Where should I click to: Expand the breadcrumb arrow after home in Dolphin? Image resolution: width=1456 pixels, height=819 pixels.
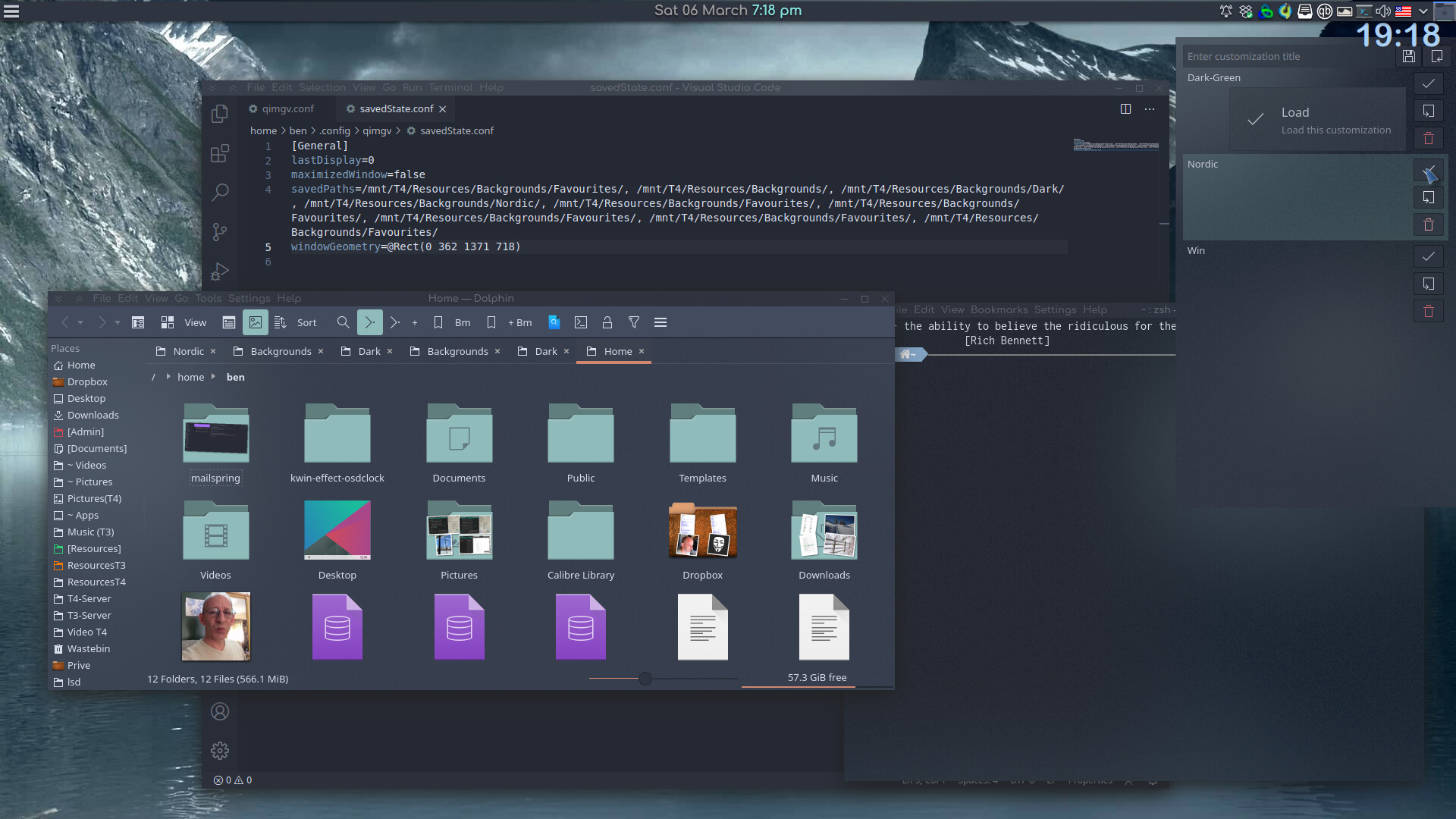pyautogui.click(x=213, y=377)
